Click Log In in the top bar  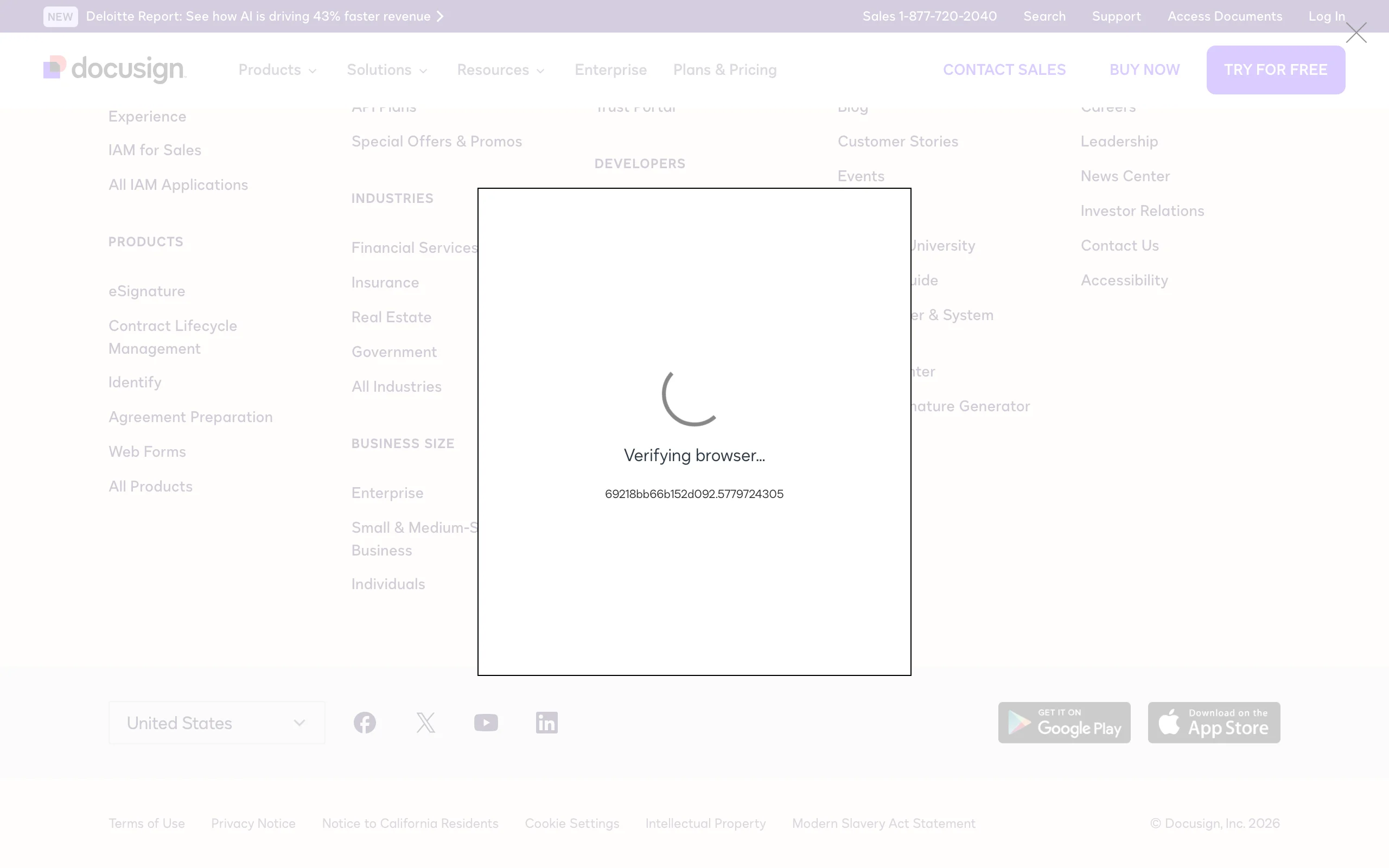pos(1327,16)
